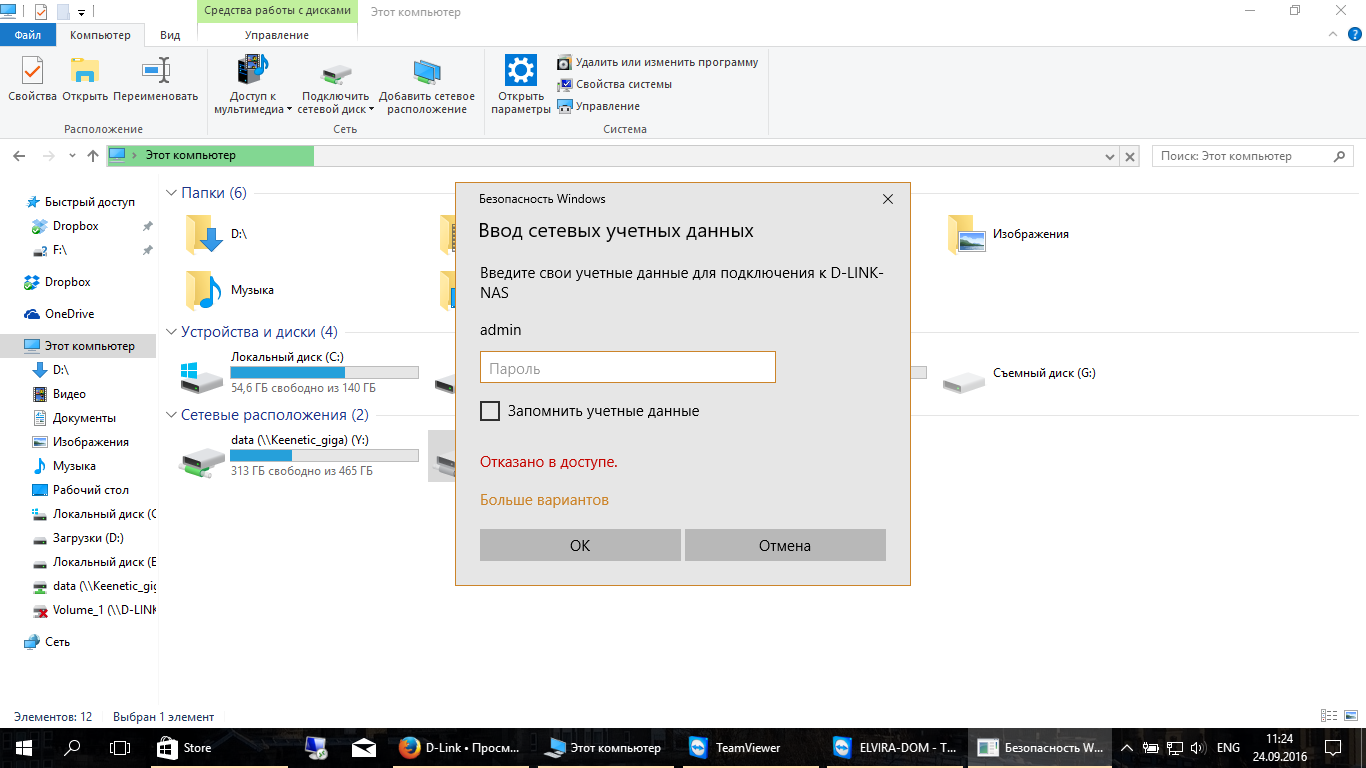Collapse the Network locations (Сетевые расположения) group
The height and width of the screenshot is (768, 1366).
(171, 415)
